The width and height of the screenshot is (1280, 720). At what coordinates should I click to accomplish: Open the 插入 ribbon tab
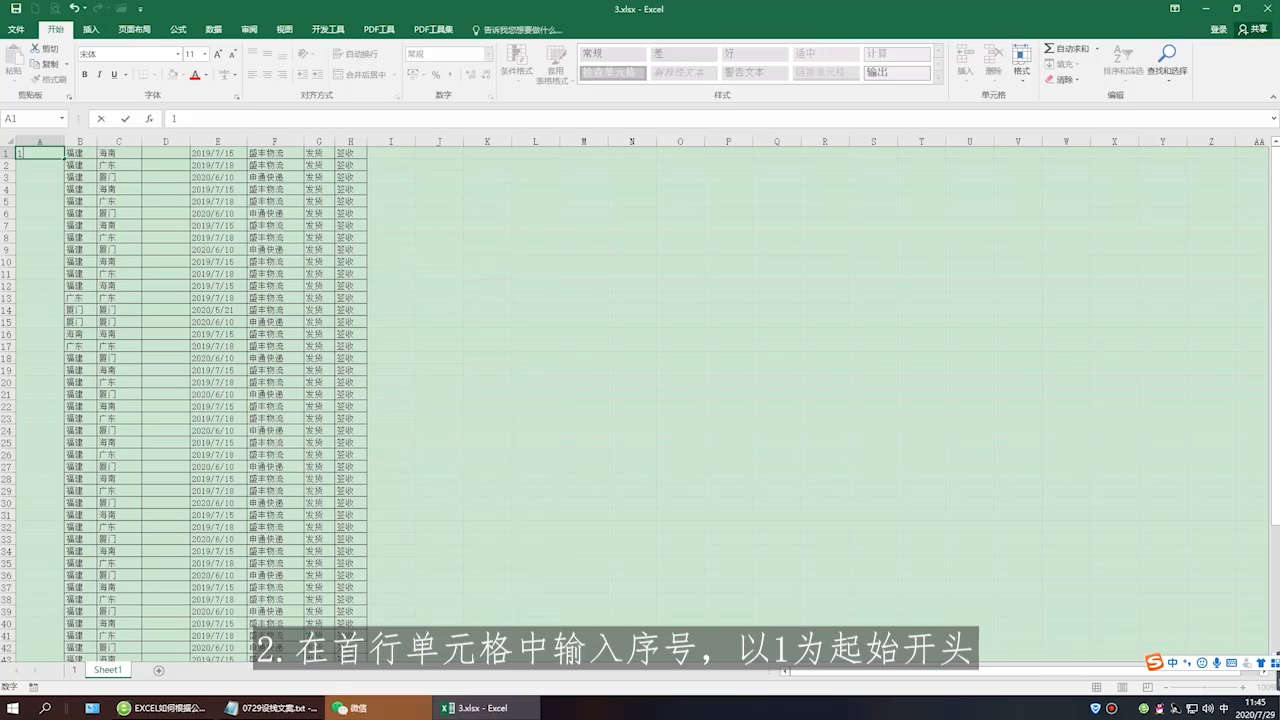(91, 30)
